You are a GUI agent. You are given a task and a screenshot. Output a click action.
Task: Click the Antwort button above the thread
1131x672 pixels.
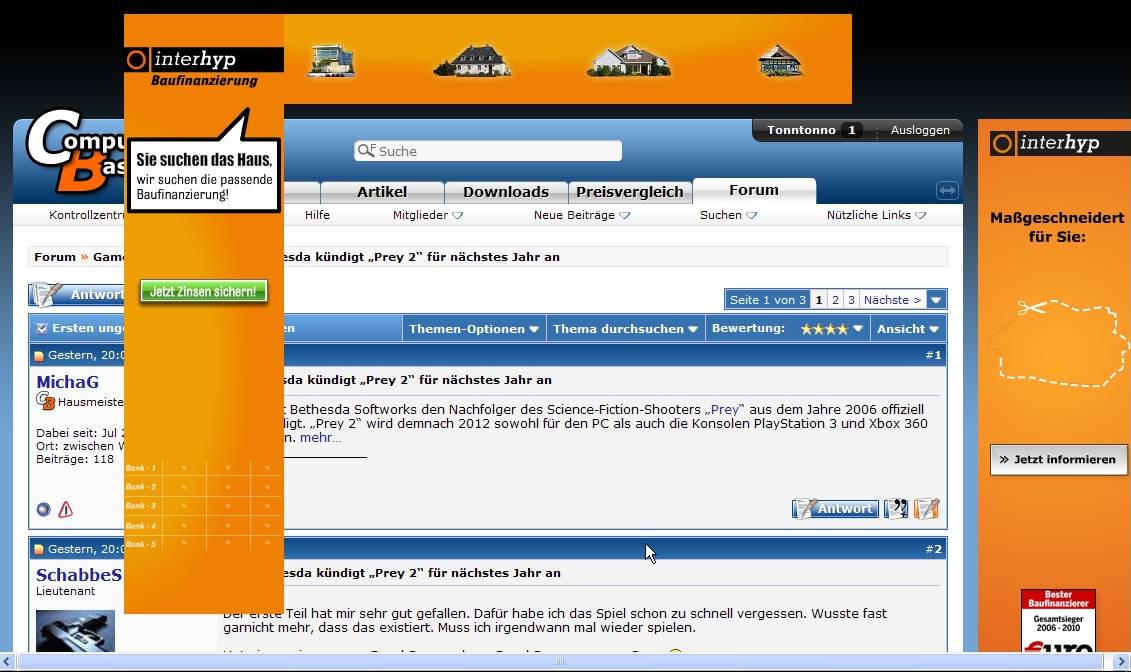76,294
